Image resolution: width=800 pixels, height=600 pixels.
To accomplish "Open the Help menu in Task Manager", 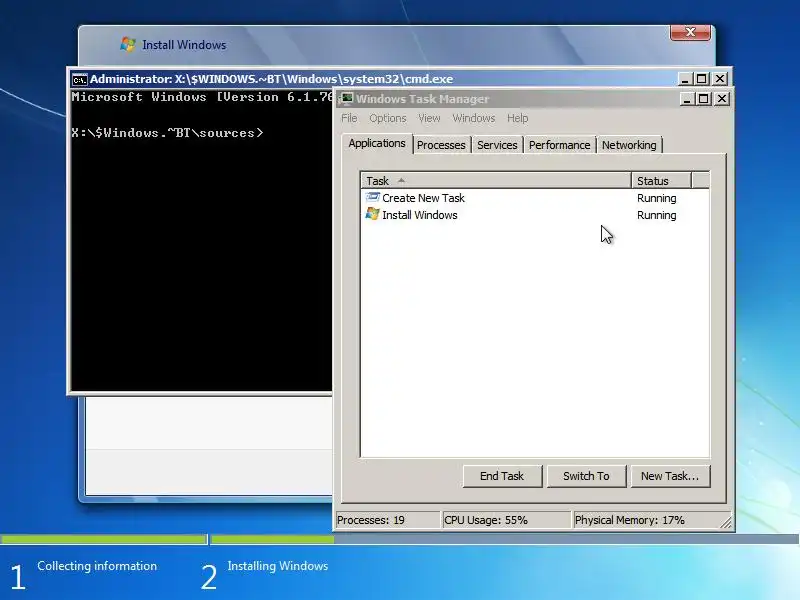I will [517, 118].
